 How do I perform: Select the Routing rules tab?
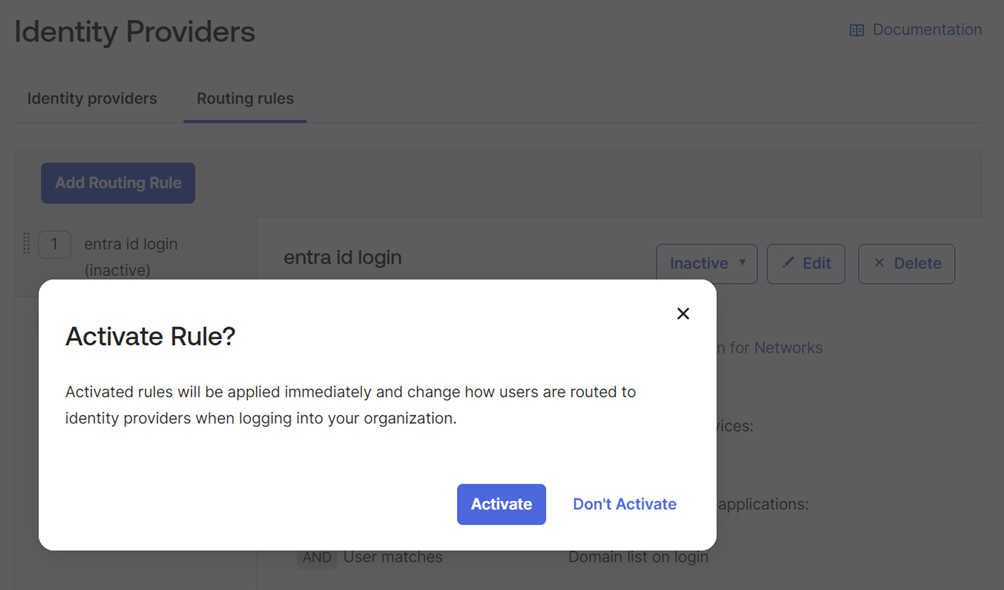click(245, 99)
